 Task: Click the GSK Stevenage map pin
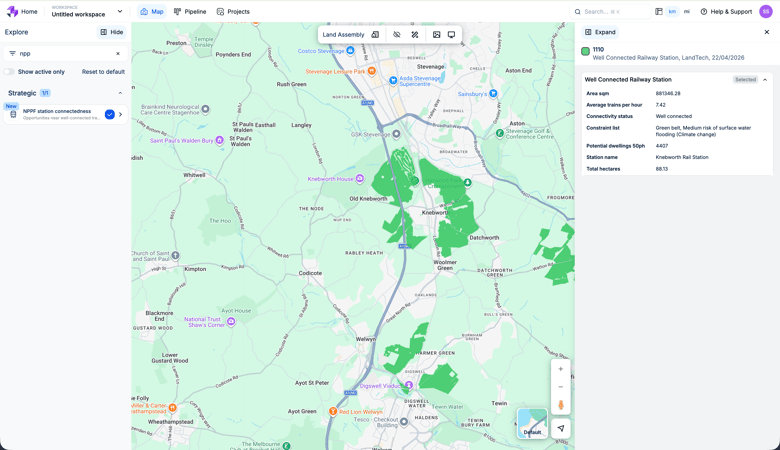396,134
